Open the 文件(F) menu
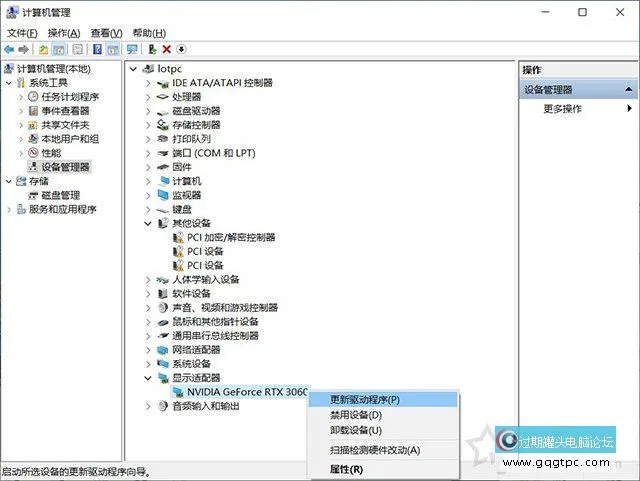The height and width of the screenshot is (481, 640). 22,33
